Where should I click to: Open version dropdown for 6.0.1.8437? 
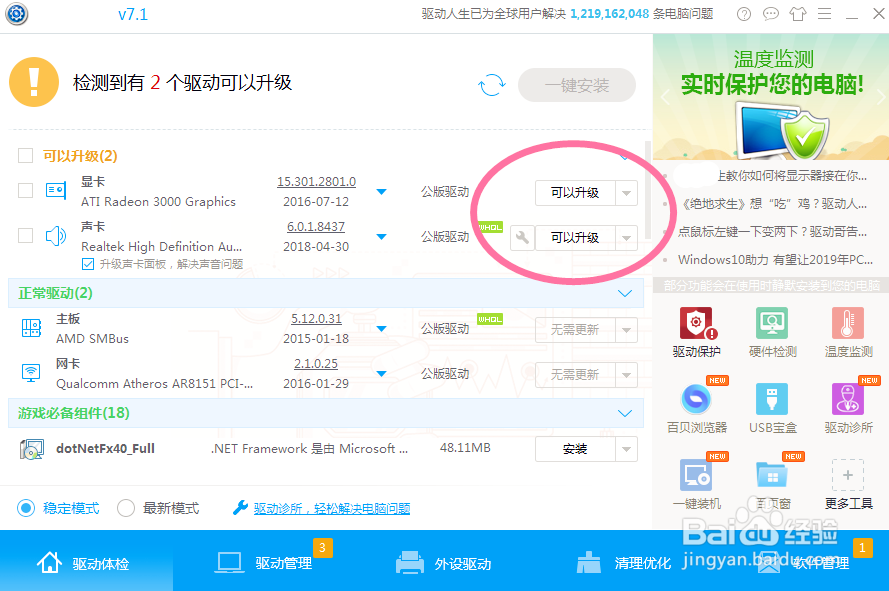click(x=382, y=237)
